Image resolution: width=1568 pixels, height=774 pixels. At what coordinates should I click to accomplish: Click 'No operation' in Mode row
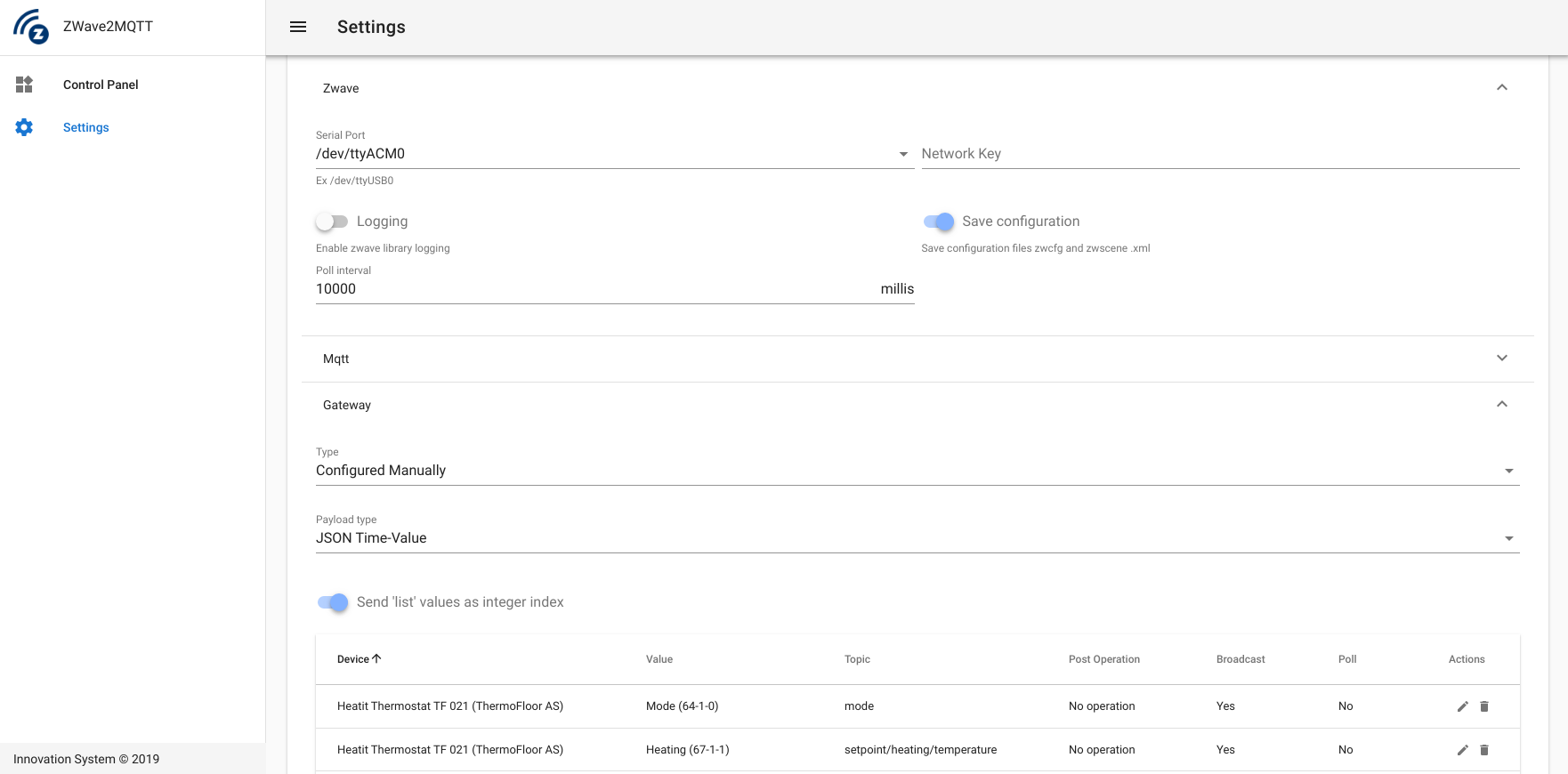pos(1102,706)
